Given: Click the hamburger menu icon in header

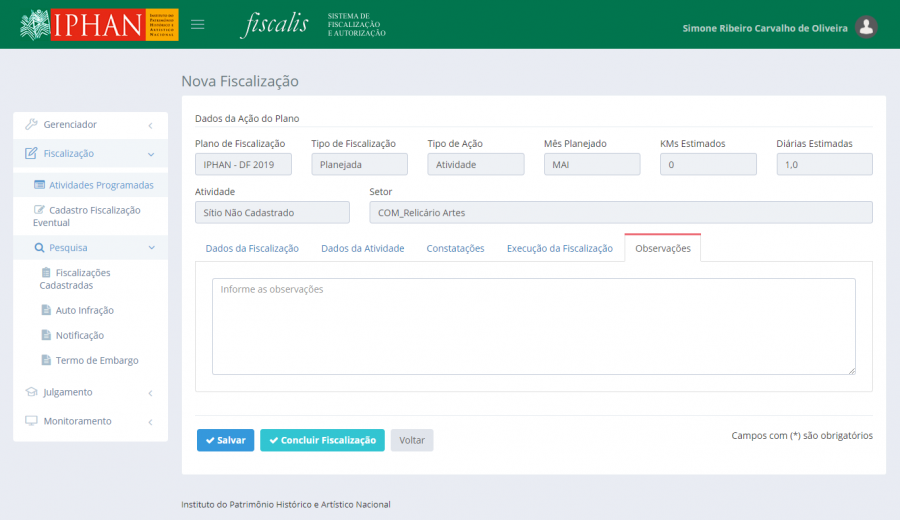Looking at the screenshot, I should tap(198, 24).
